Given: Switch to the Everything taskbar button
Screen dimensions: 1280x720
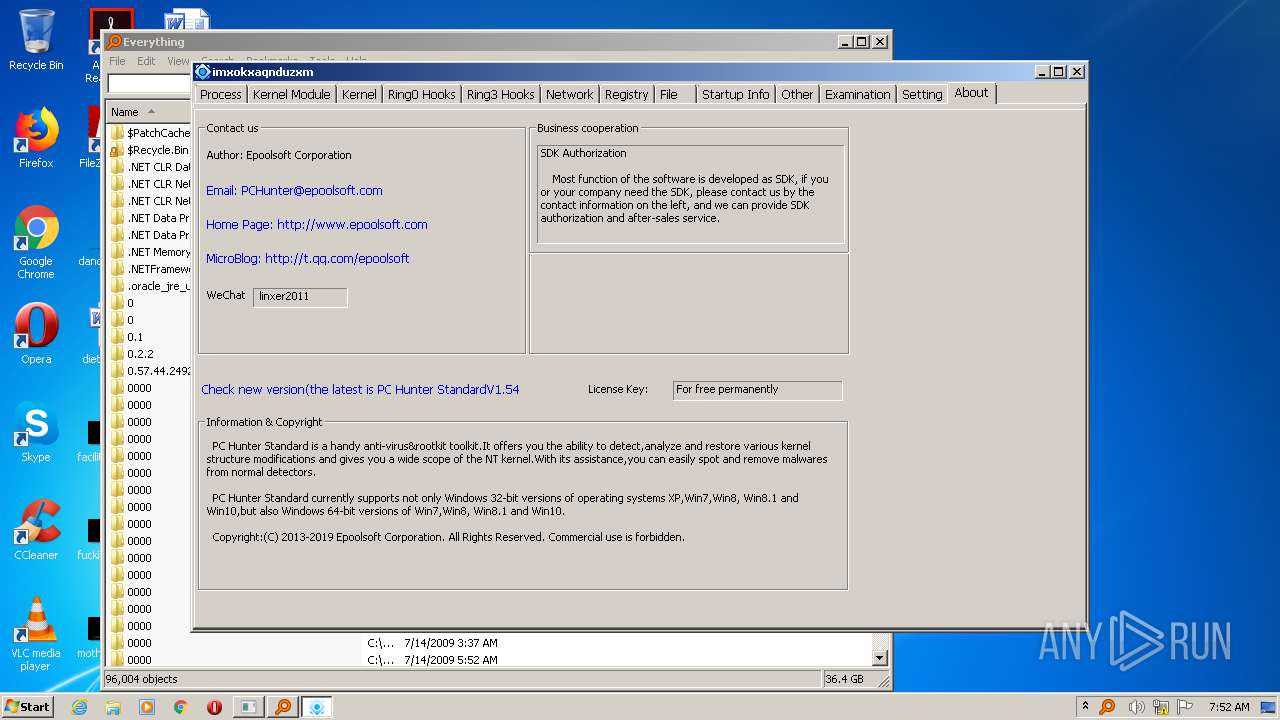Looking at the screenshot, I should click(x=283, y=707).
